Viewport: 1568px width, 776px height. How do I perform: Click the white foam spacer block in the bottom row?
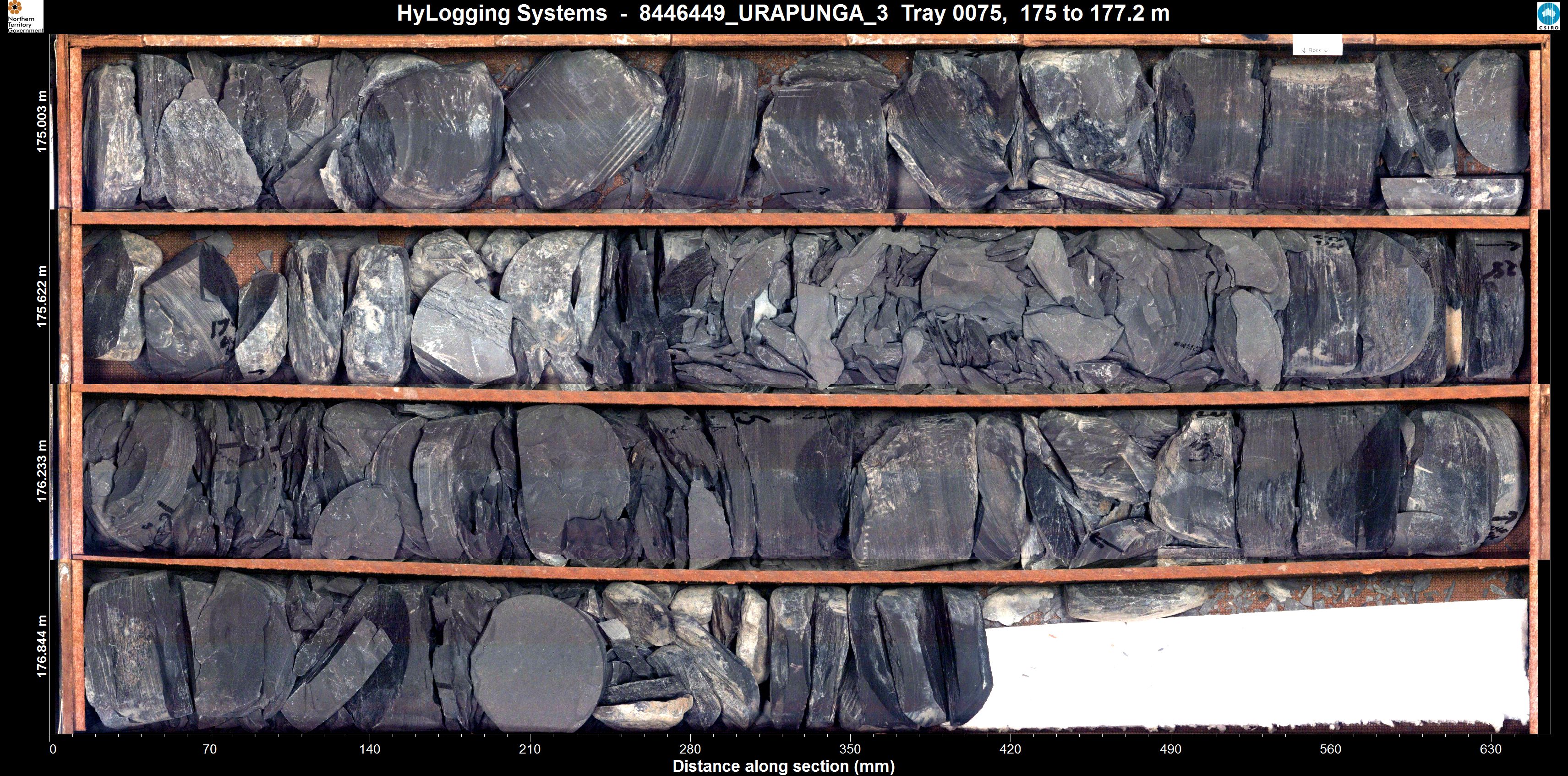coord(1254,667)
